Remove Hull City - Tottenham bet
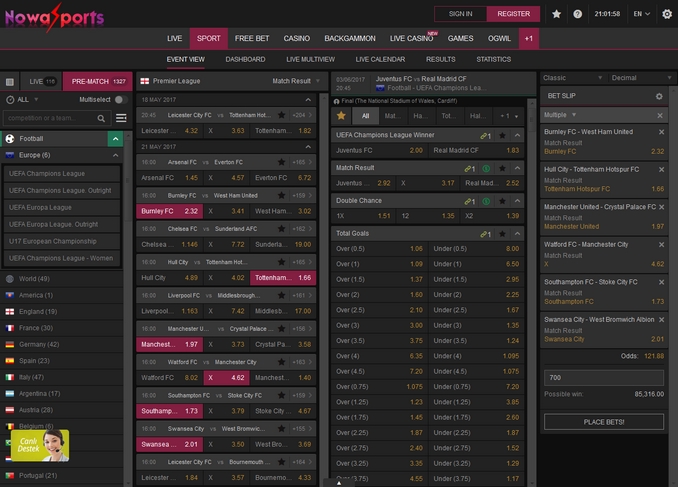 tap(661, 170)
